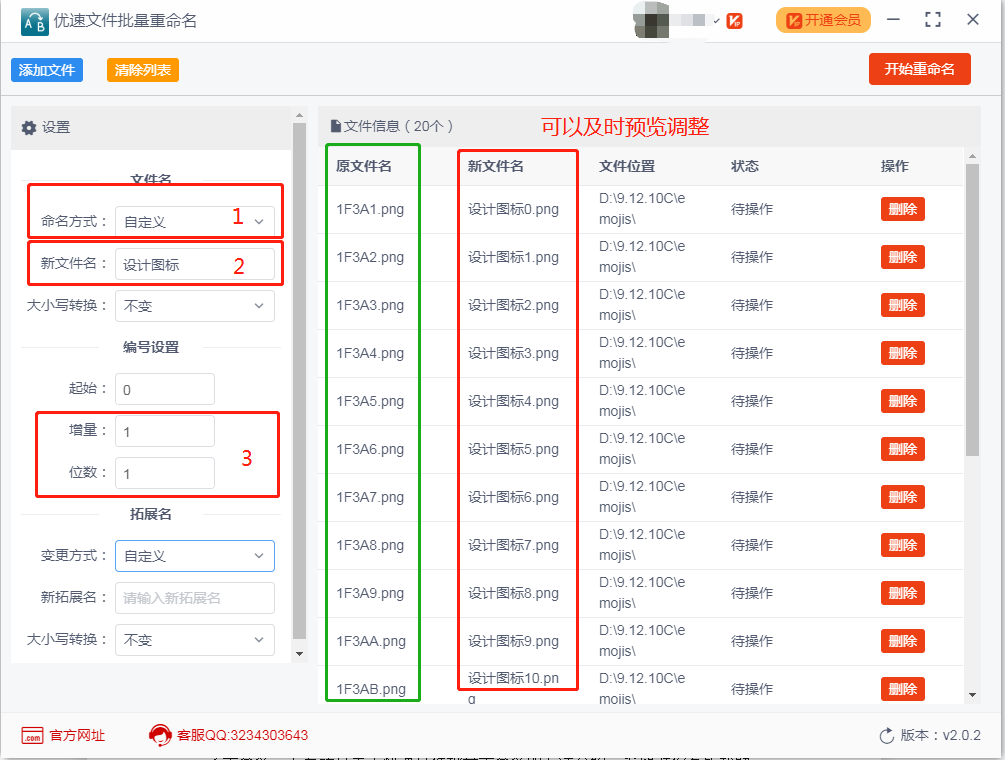Click the 起始 number input
Viewport: 1005px width, 760px height.
point(165,389)
